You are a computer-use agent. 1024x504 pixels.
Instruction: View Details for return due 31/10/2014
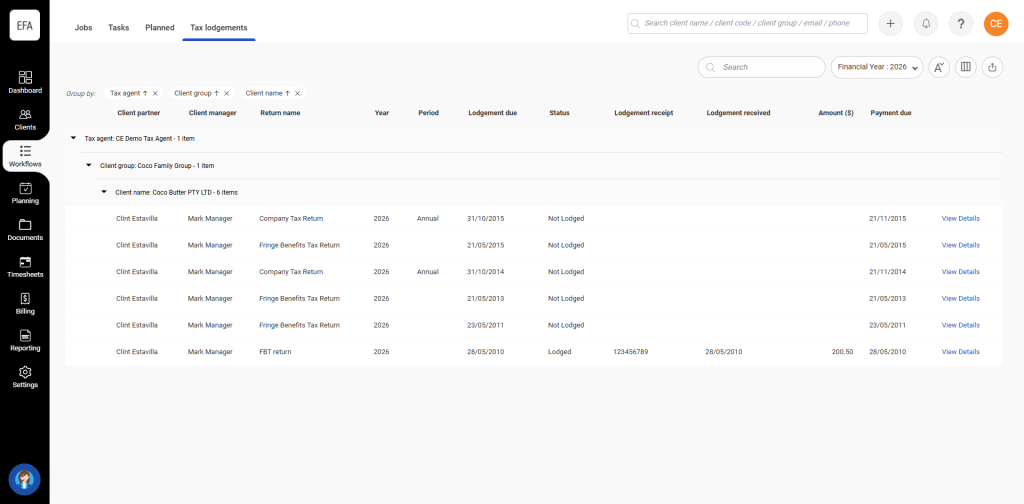(x=960, y=272)
